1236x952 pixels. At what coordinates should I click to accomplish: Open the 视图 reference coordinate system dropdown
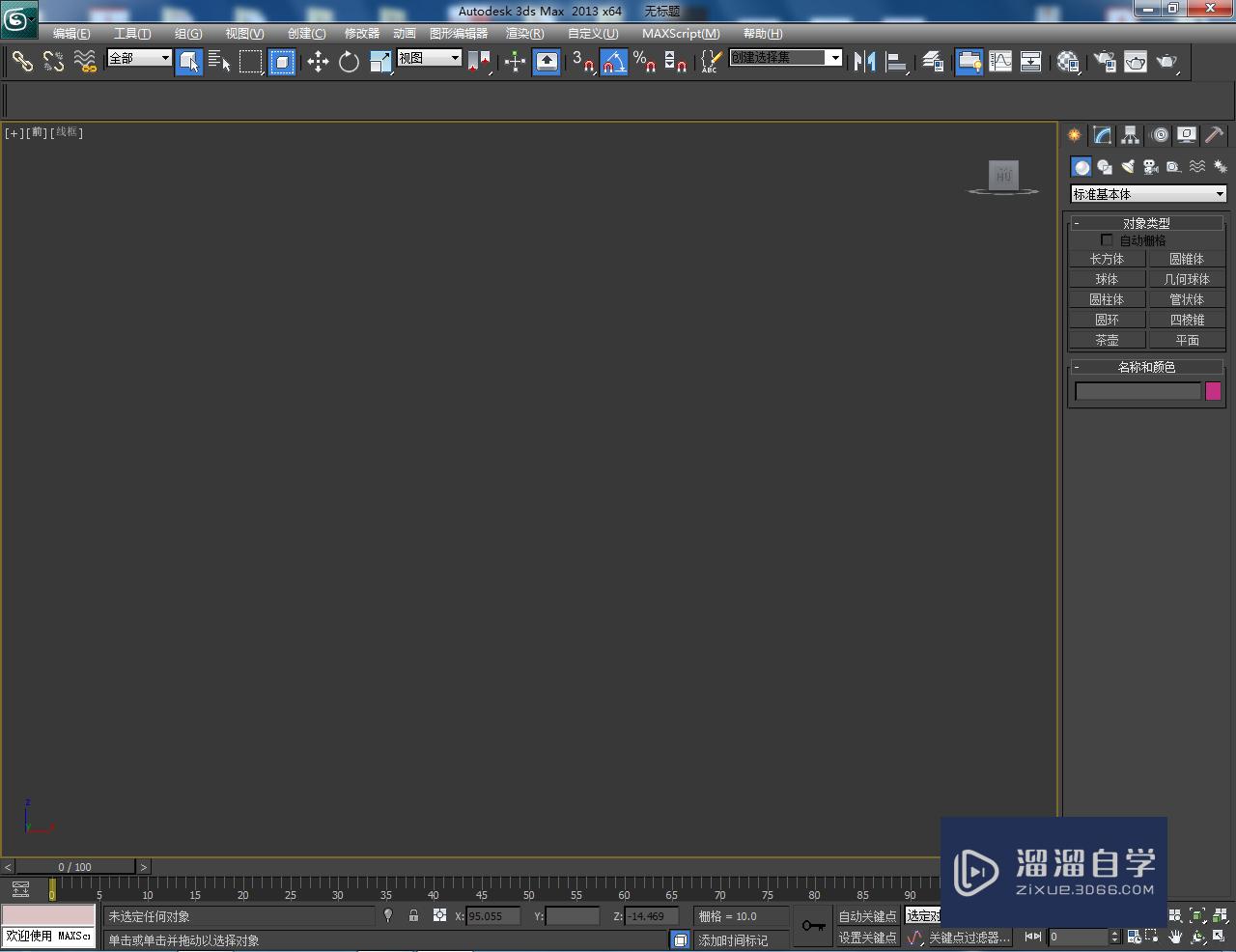pyautogui.click(x=428, y=57)
